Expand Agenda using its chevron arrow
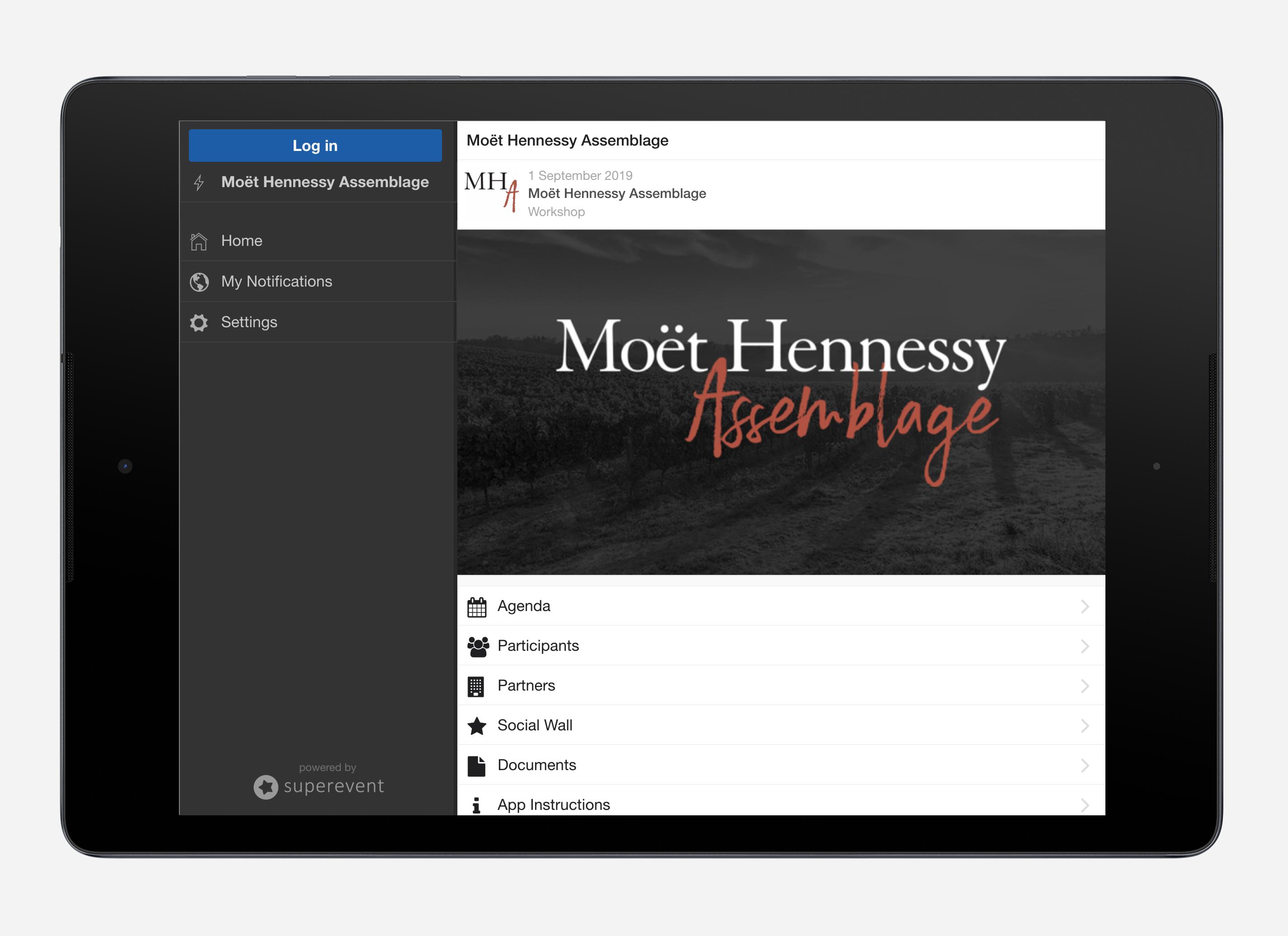This screenshot has width=1288, height=936. [x=1084, y=607]
